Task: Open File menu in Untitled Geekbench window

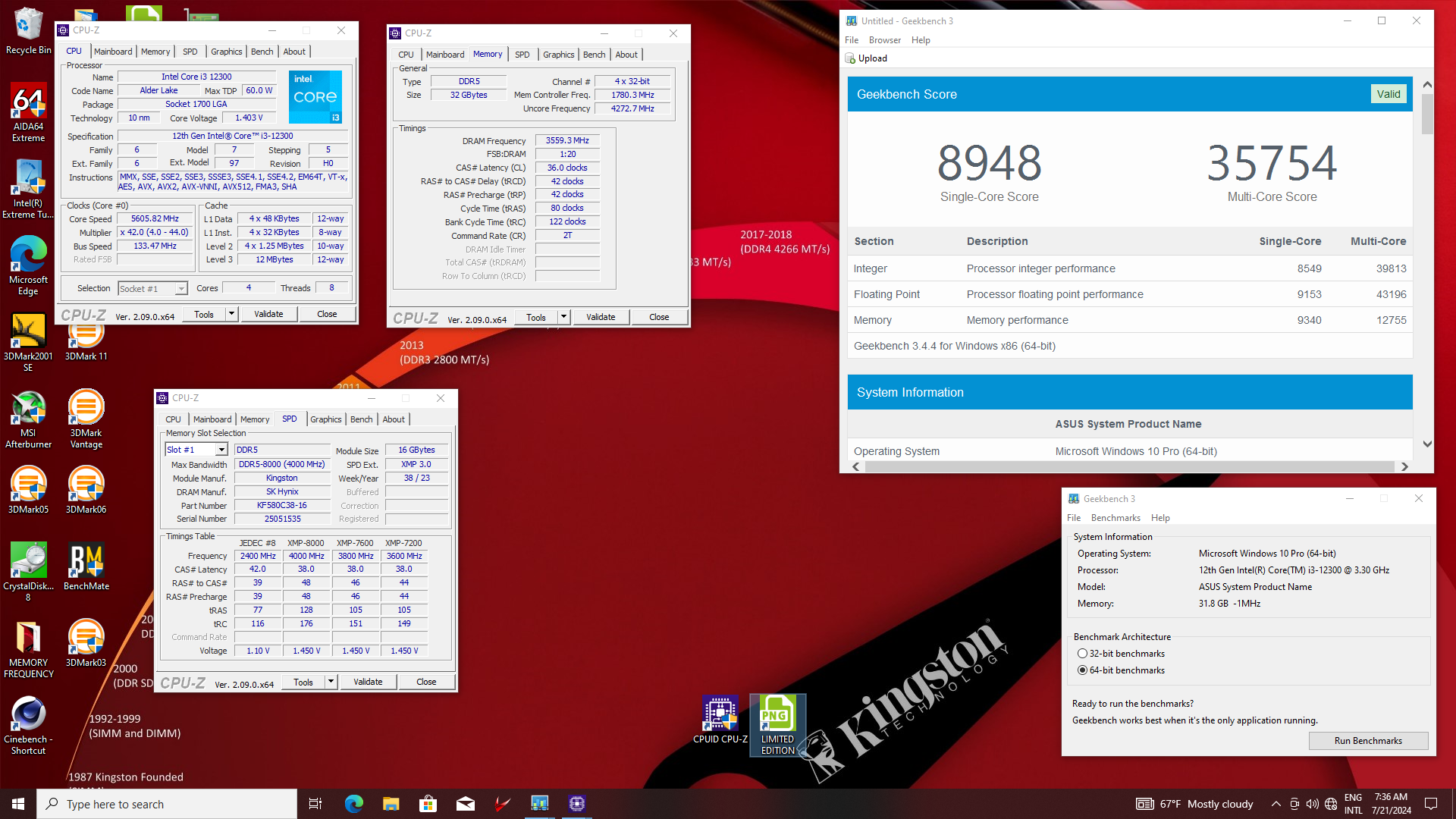Action: click(x=852, y=40)
